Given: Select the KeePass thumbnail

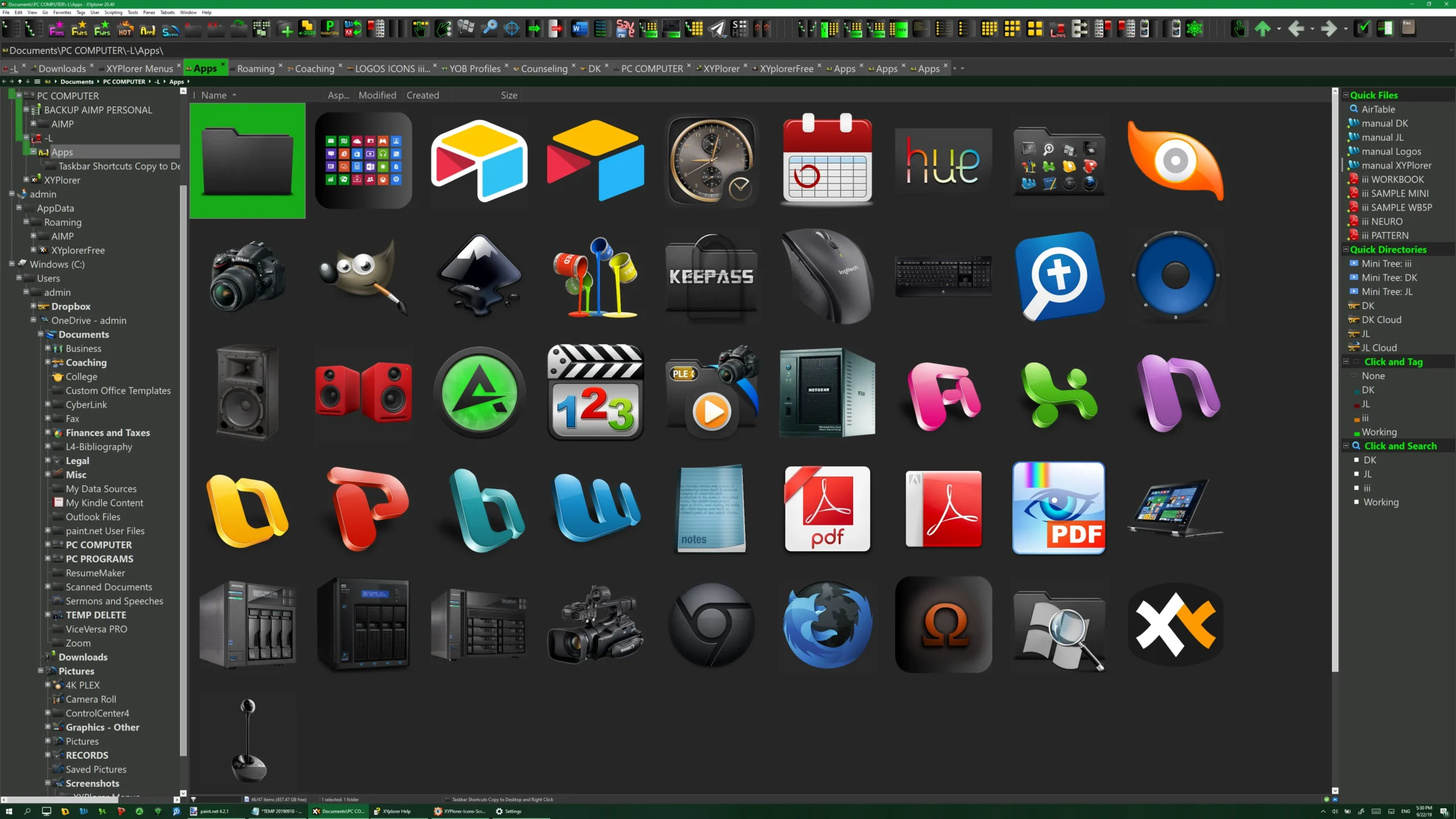Looking at the screenshot, I should pyautogui.click(x=711, y=276).
